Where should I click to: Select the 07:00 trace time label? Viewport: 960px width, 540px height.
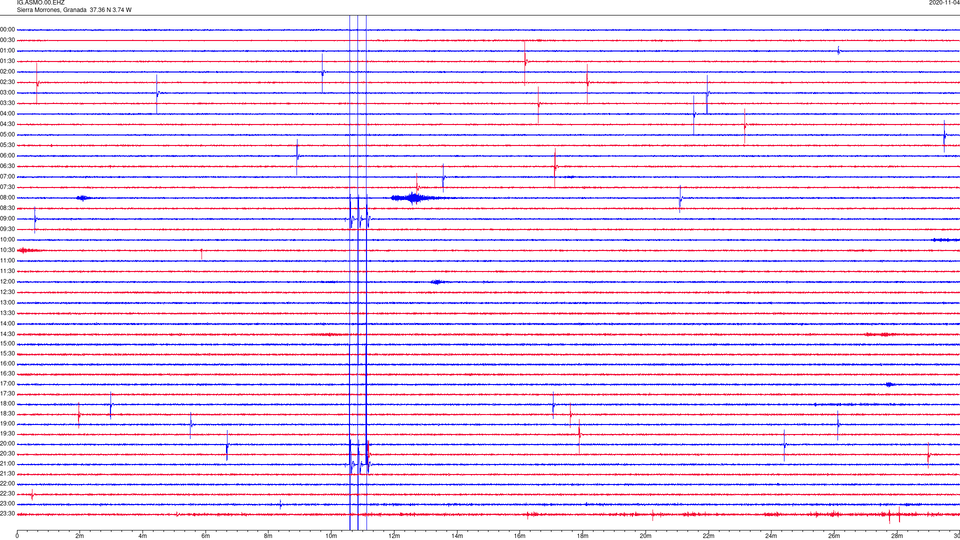point(7,176)
